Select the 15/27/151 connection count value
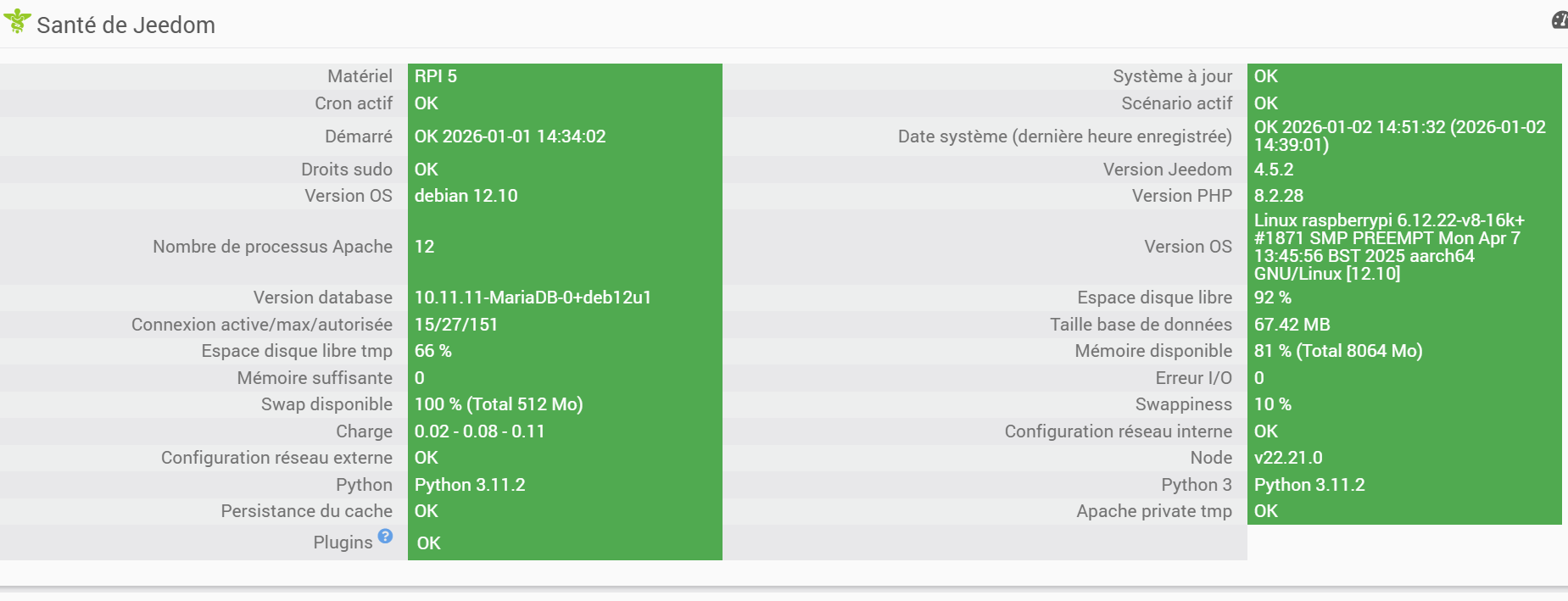The height and width of the screenshot is (601, 1568). tap(455, 325)
